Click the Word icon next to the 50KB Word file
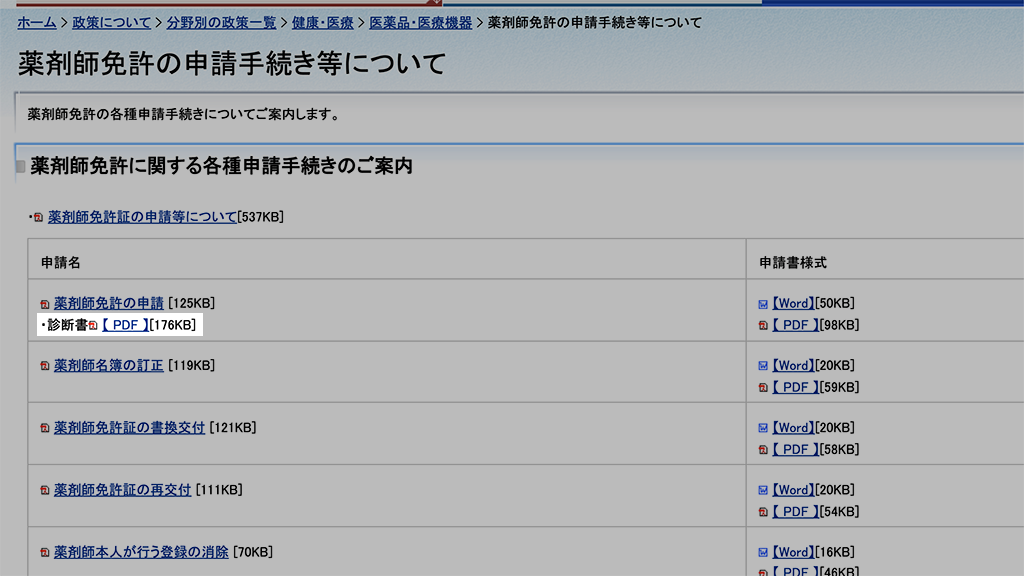This screenshot has width=1024, height=576. 763,304
